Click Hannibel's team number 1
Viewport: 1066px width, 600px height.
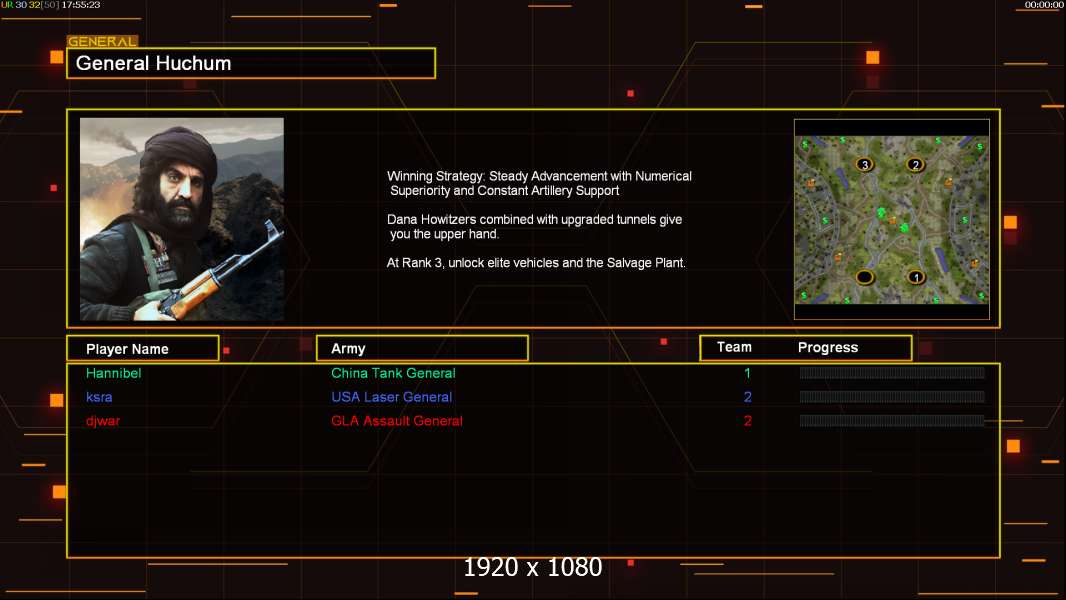747,373
